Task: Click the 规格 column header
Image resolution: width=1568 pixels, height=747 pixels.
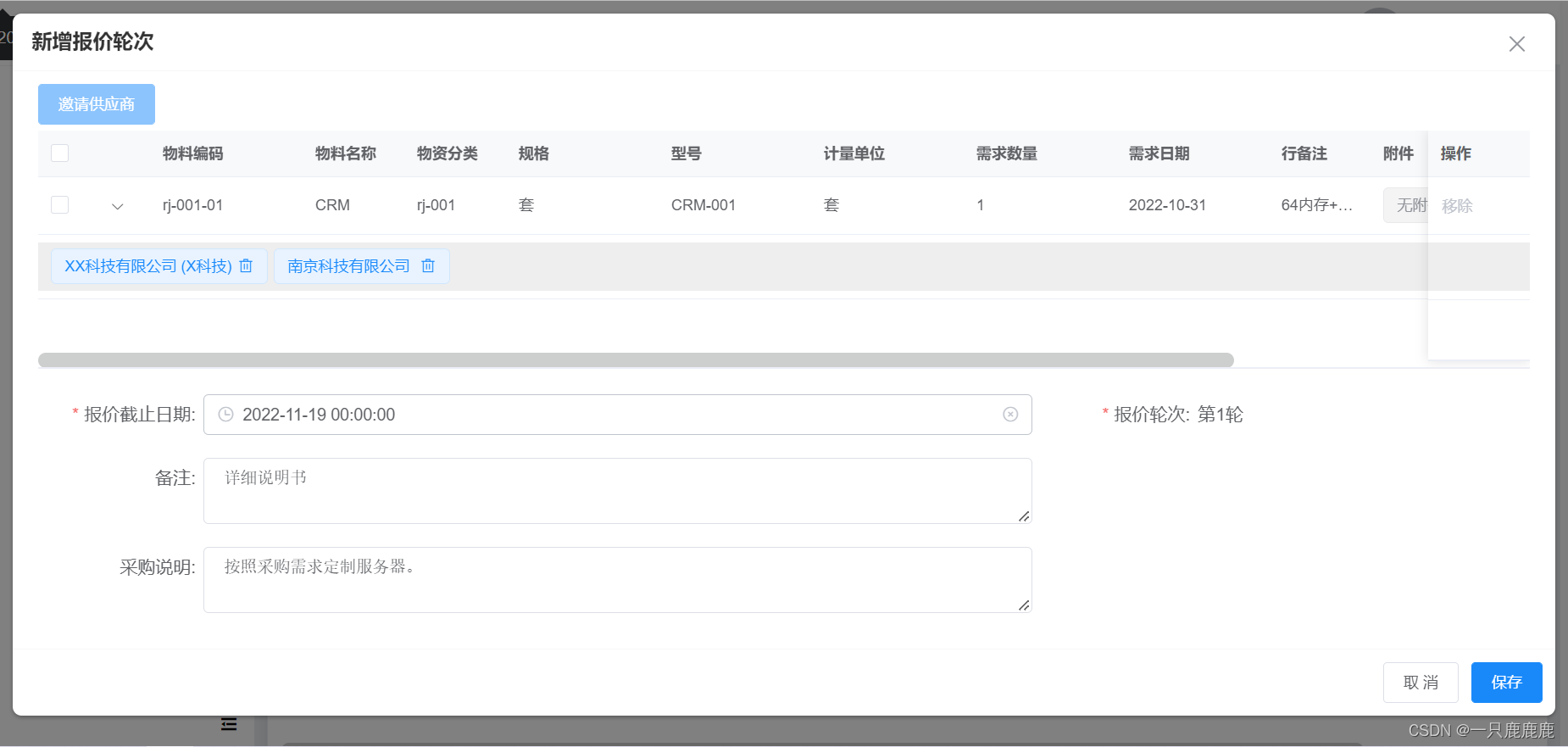Action: 534,153
